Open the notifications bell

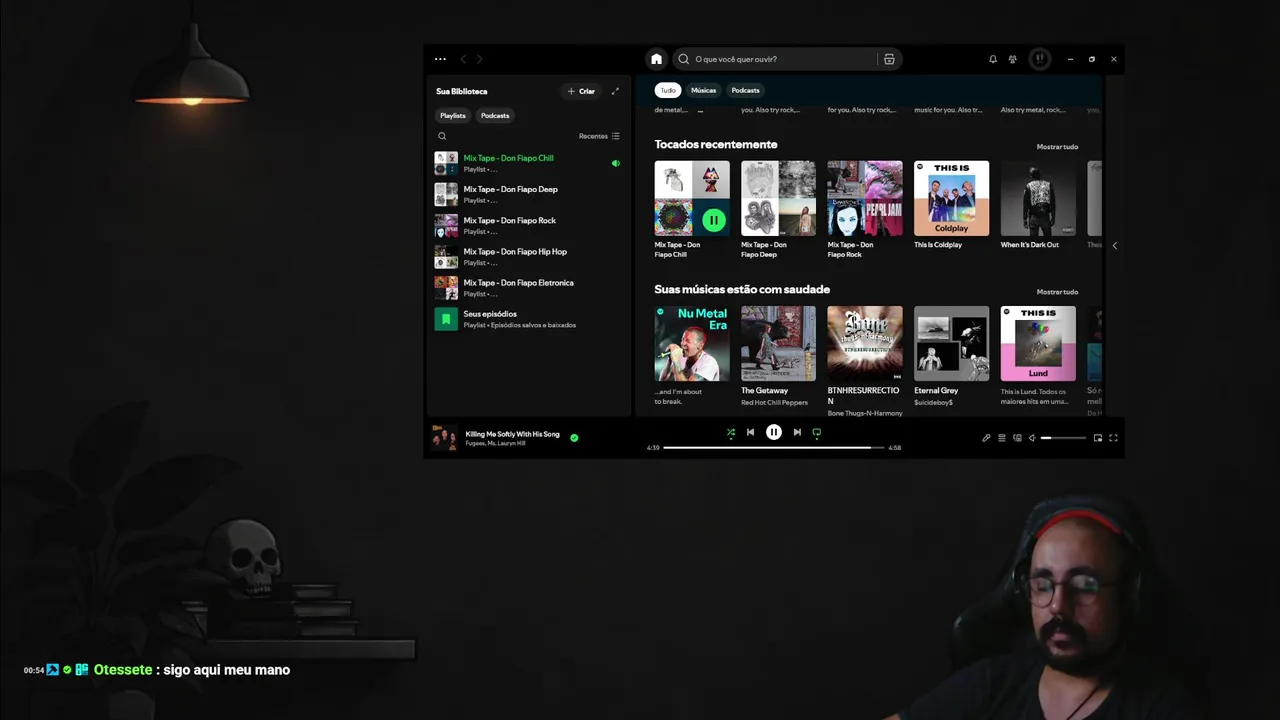[x=993, y=59]
